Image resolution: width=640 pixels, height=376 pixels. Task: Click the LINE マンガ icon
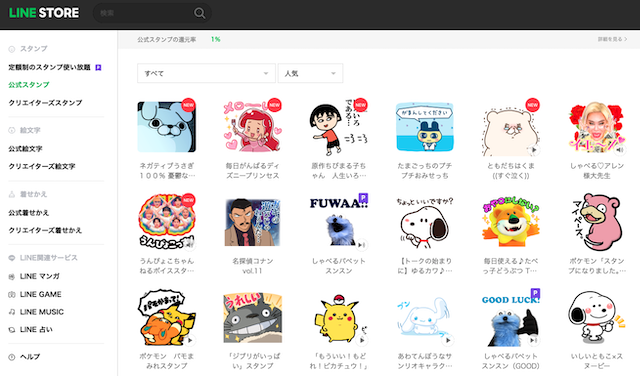click(x=12, y=277)
